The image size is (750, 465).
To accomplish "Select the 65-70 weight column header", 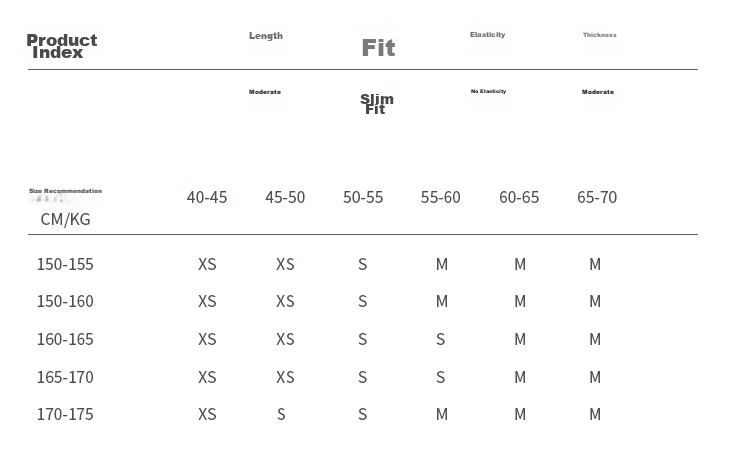I will coord(597,197).
